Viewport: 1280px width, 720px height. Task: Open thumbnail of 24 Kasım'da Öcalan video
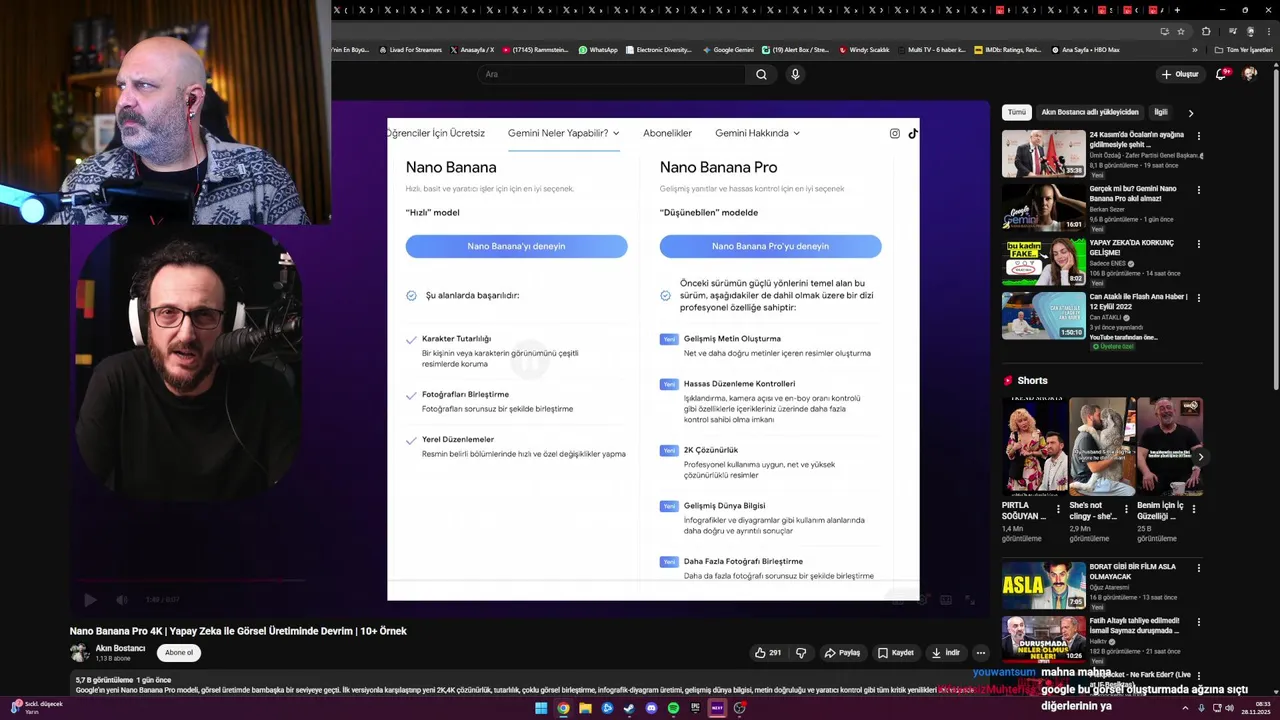click(1044, 153)
